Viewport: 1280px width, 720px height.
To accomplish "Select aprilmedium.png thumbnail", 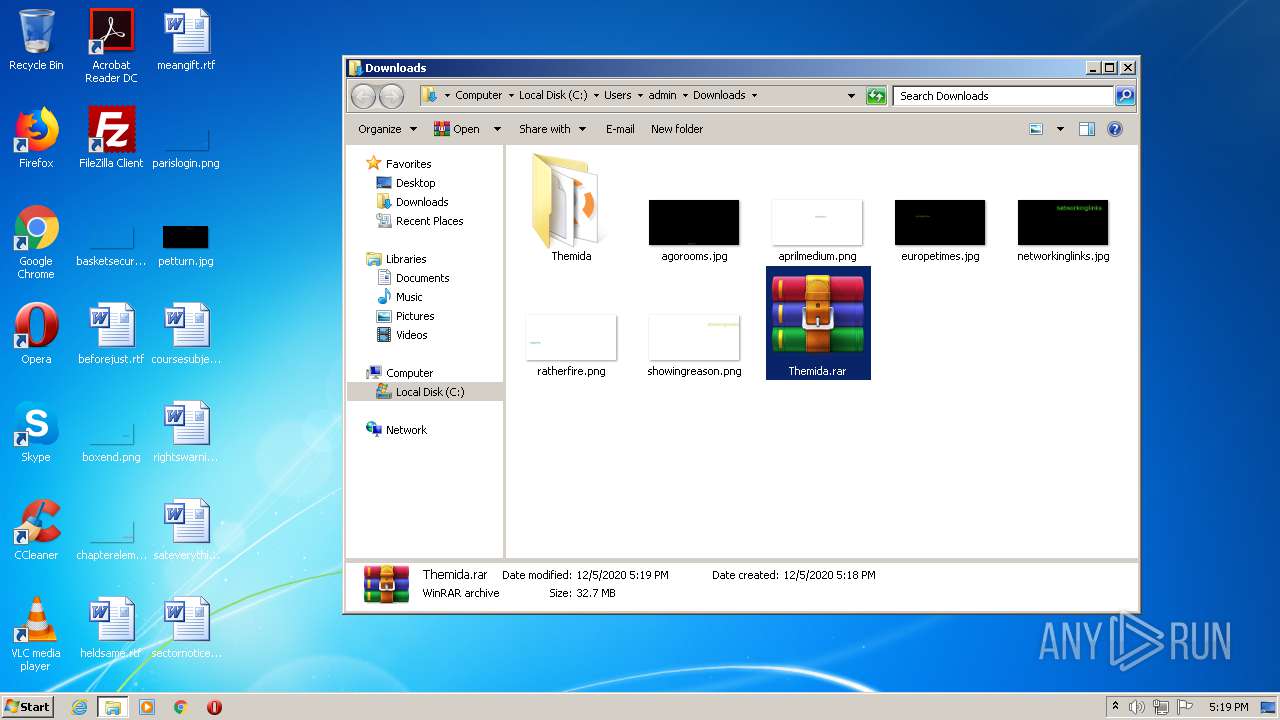I will pyautogui.click(x=817, y=230).
